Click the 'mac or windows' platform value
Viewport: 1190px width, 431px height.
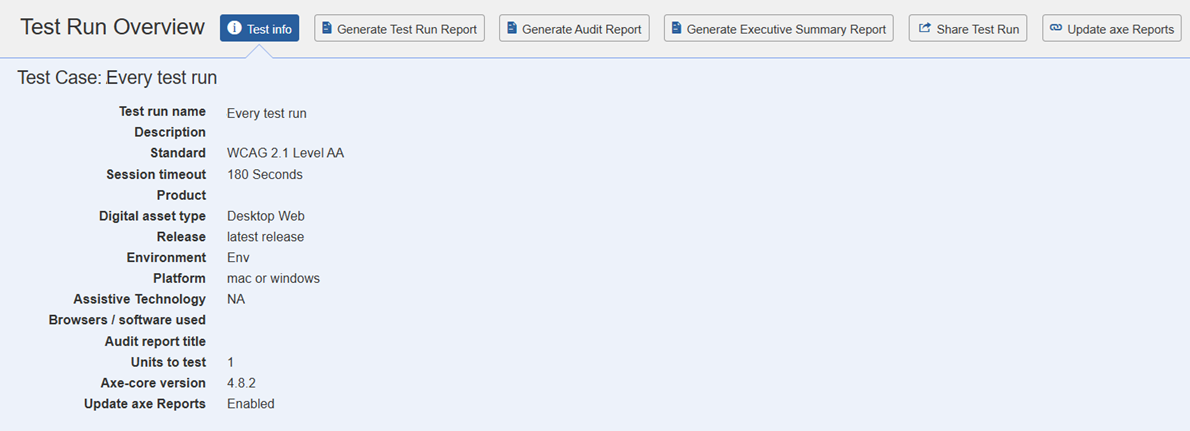coord(273,278)
